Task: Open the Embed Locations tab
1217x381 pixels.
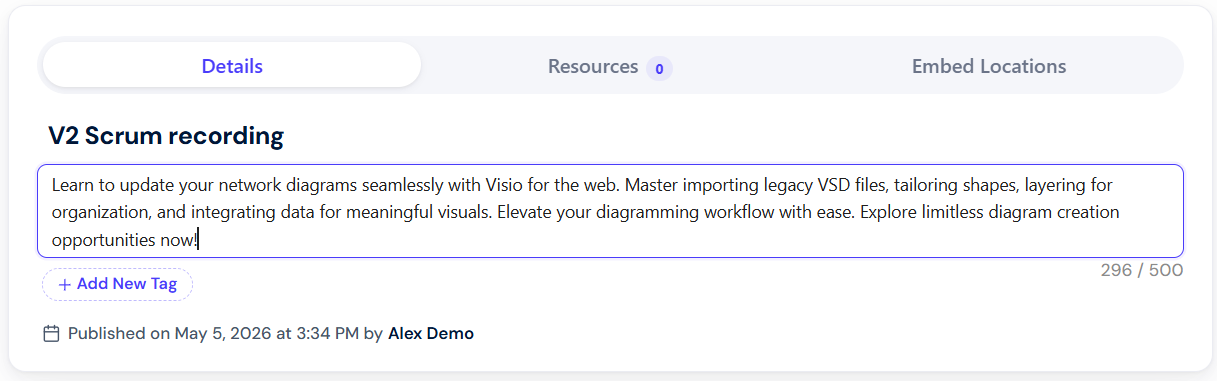Action: [988, 66]
